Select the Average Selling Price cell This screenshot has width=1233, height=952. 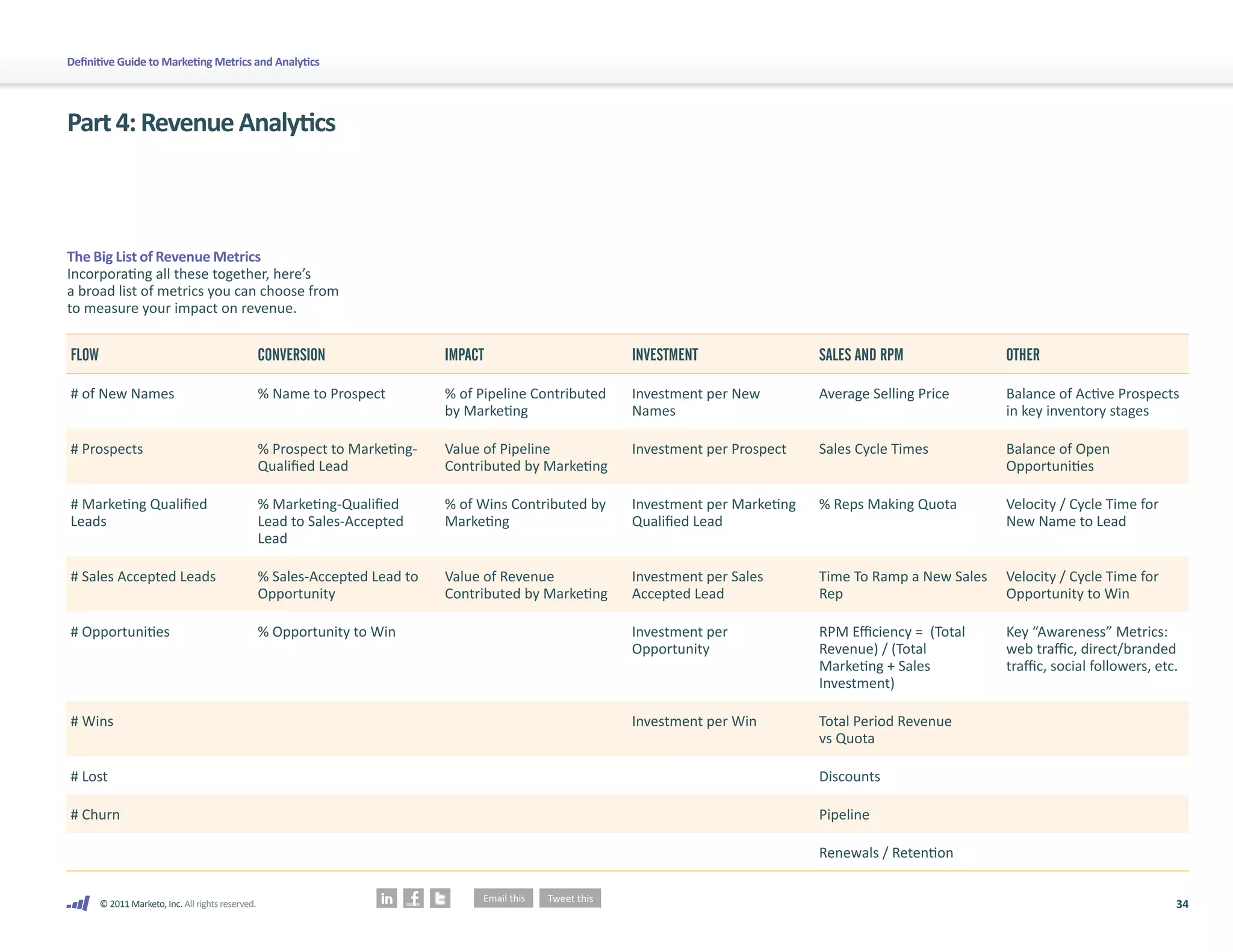coord(884,394)
